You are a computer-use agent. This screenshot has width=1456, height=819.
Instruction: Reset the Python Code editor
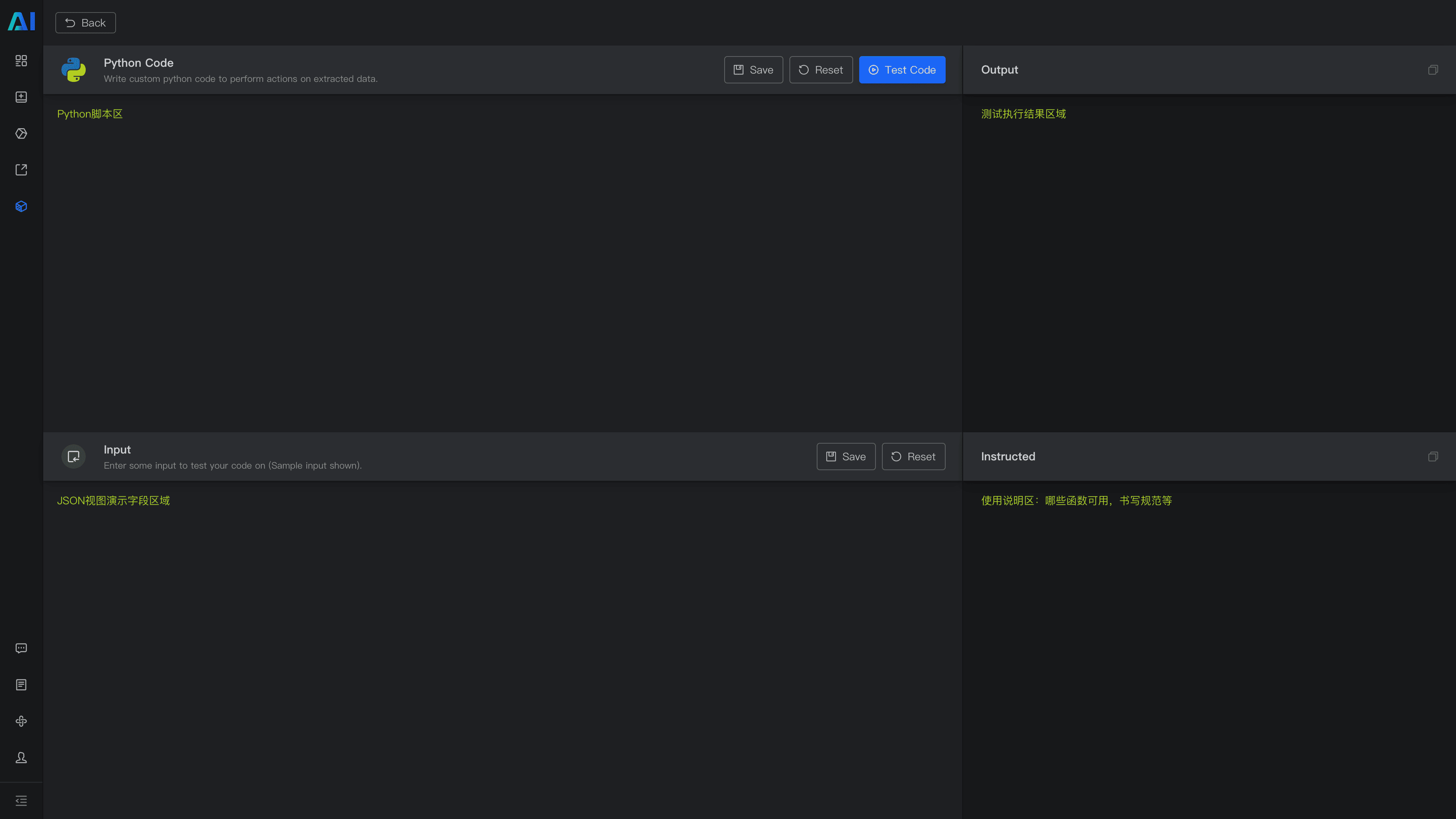821,69
